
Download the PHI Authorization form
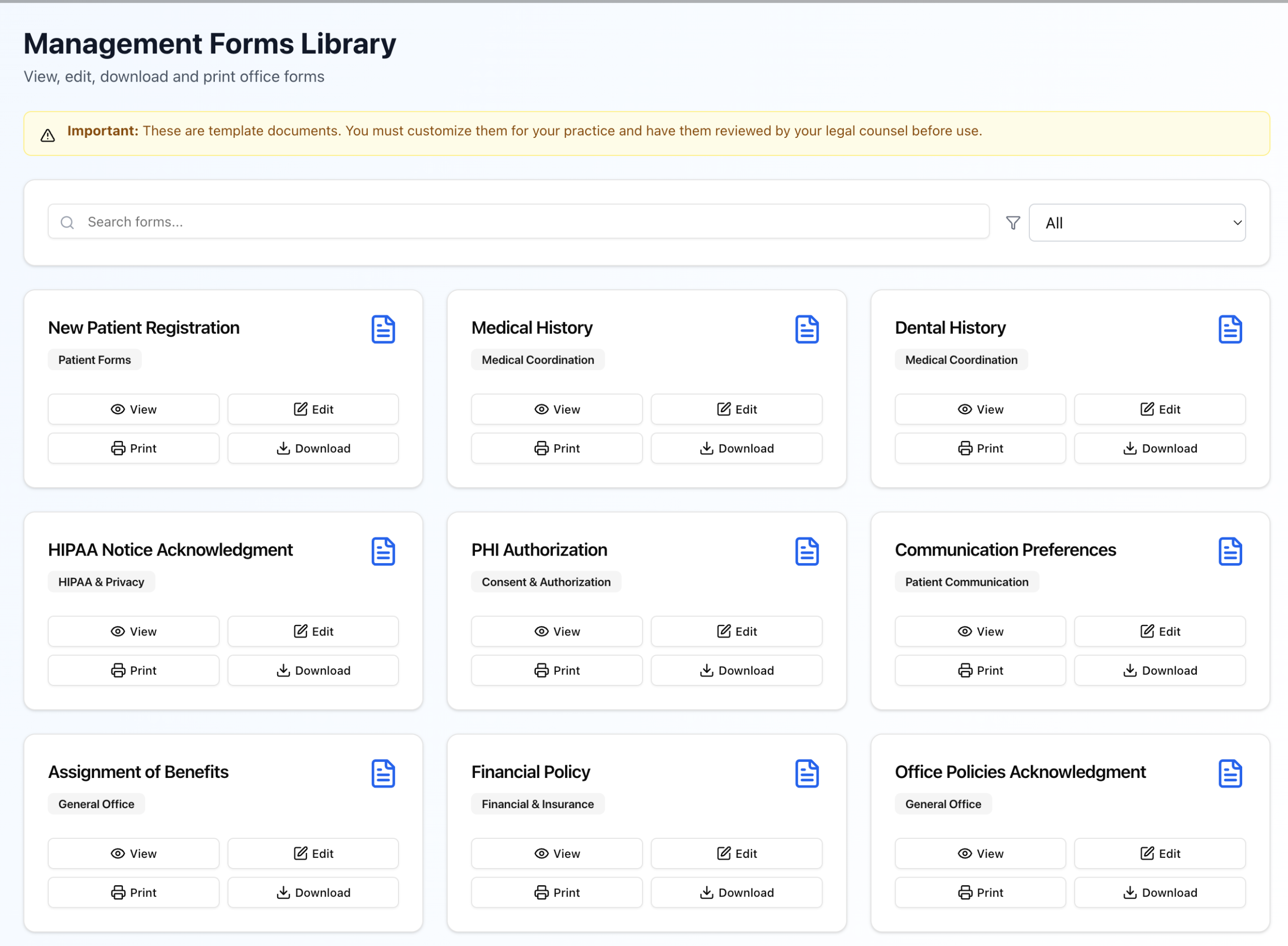(737, 670)
